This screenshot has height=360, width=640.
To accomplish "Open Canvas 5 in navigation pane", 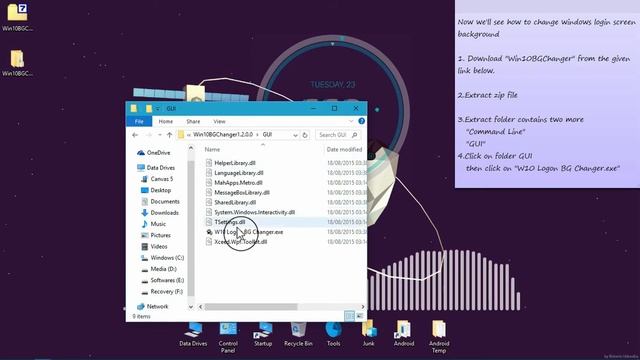I will click(162, 179).
